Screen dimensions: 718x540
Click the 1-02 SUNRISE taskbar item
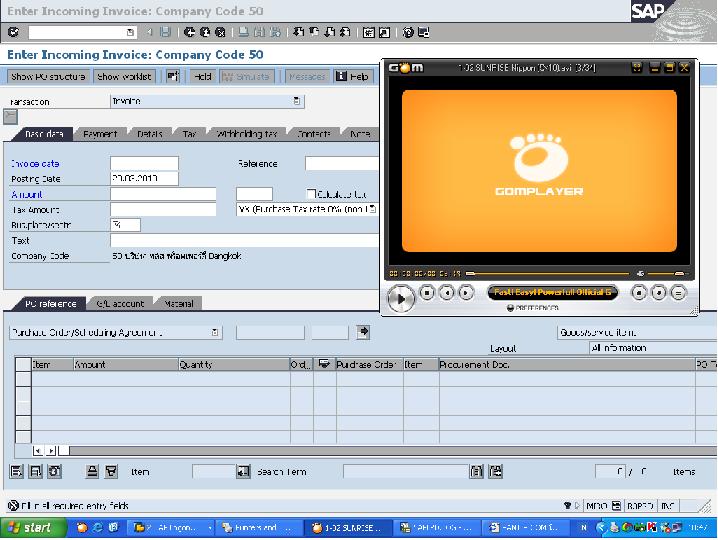(348, 528)
